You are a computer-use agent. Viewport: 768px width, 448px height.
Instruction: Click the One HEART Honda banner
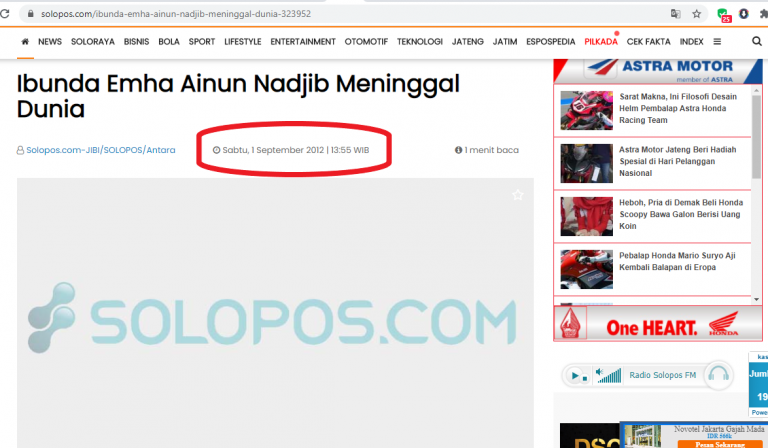(x=658, y=323)
